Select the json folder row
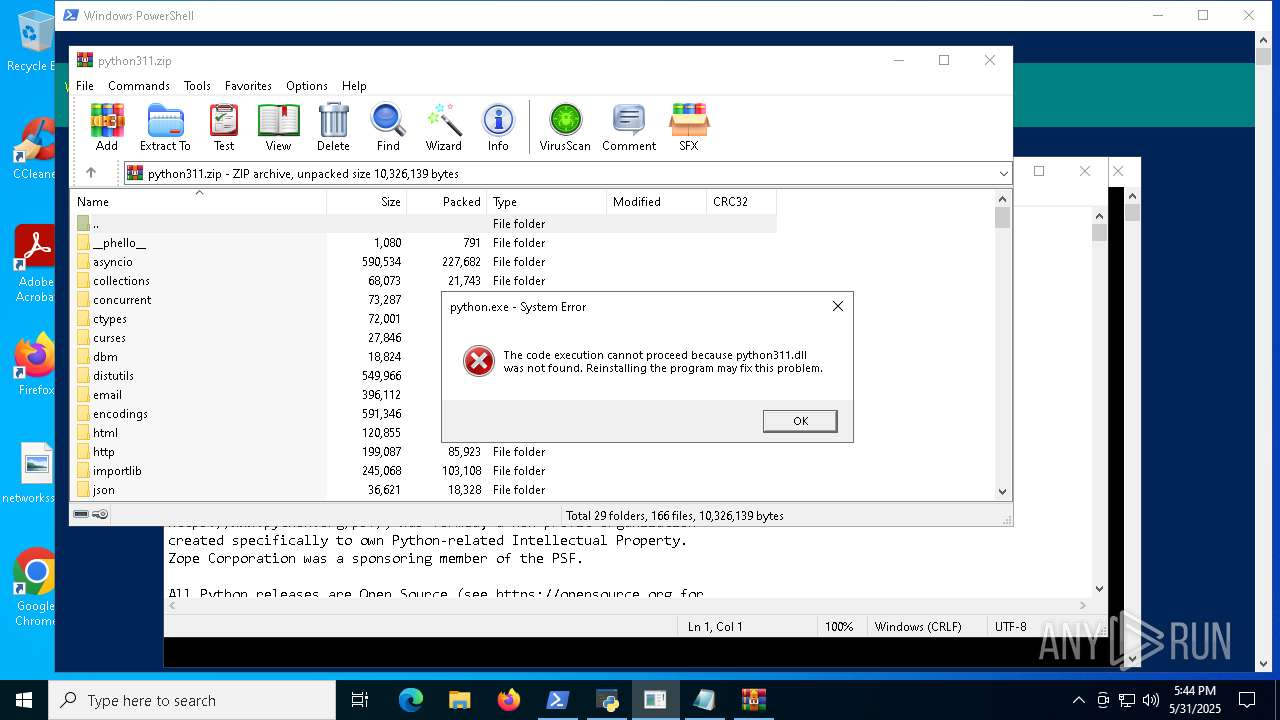Screen dimensions: 1280x720 (x=424, y=490)
